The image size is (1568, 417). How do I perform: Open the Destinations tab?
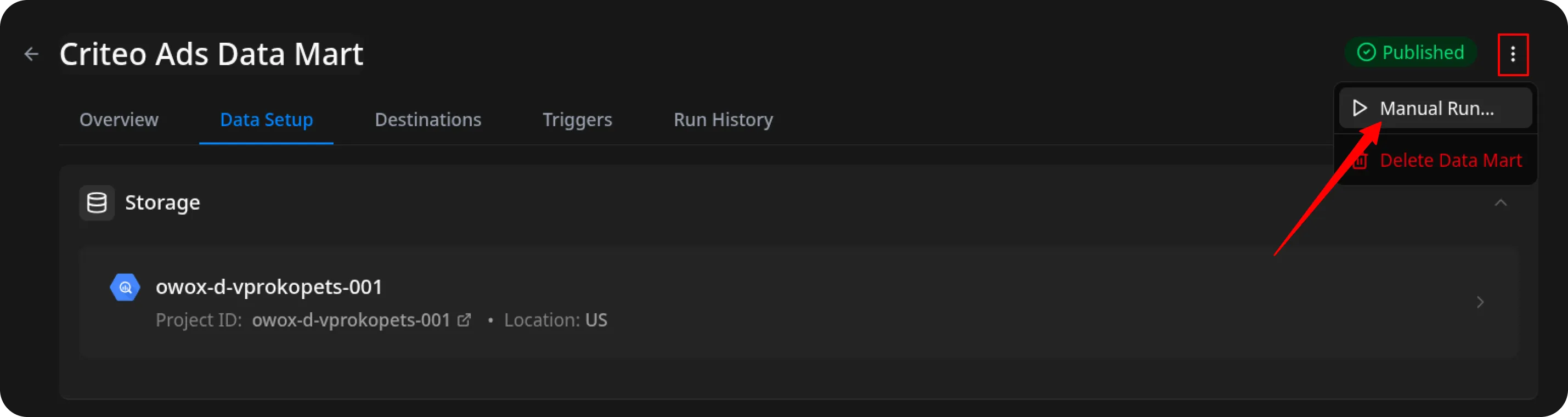[427, 120]
